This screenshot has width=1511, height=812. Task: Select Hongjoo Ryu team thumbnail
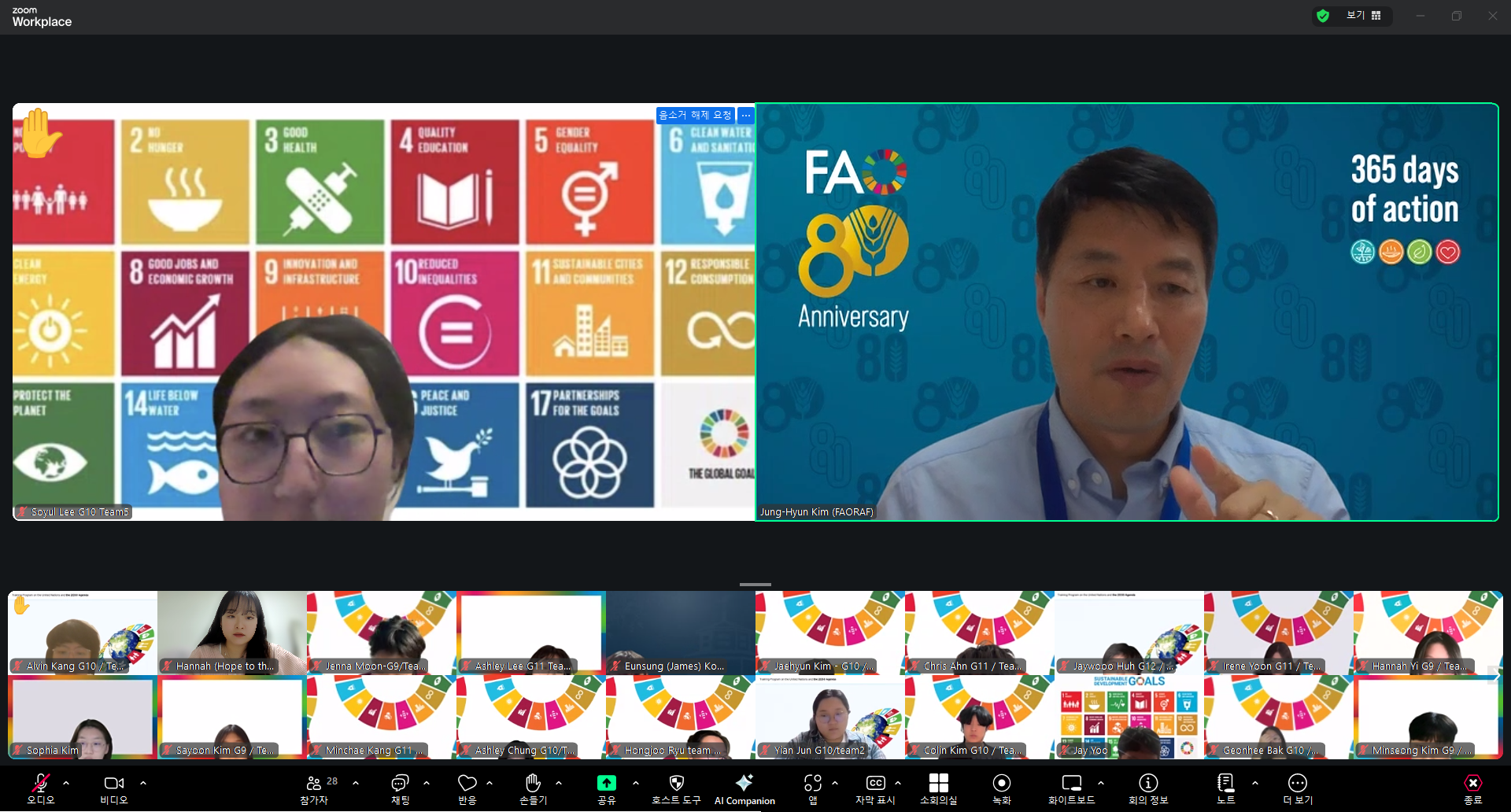point(681,718)
